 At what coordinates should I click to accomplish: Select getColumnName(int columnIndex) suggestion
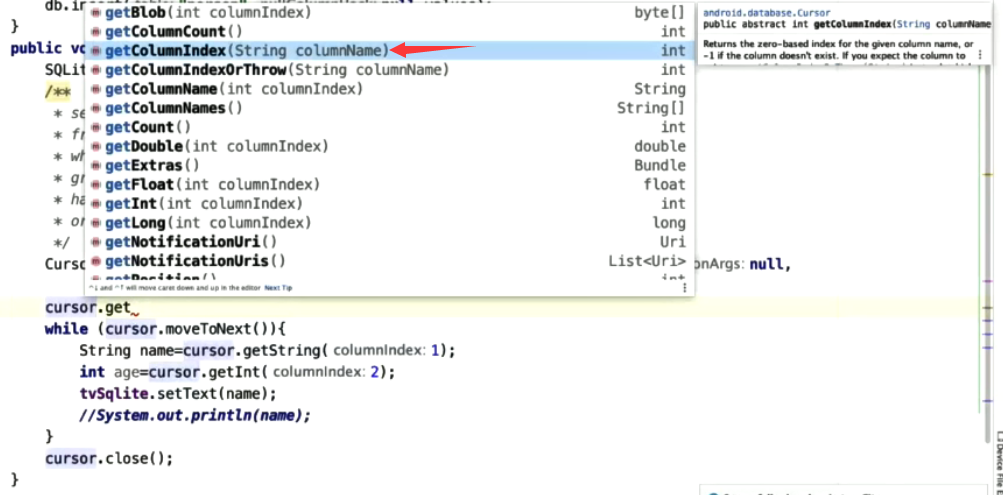coord(389,89)
